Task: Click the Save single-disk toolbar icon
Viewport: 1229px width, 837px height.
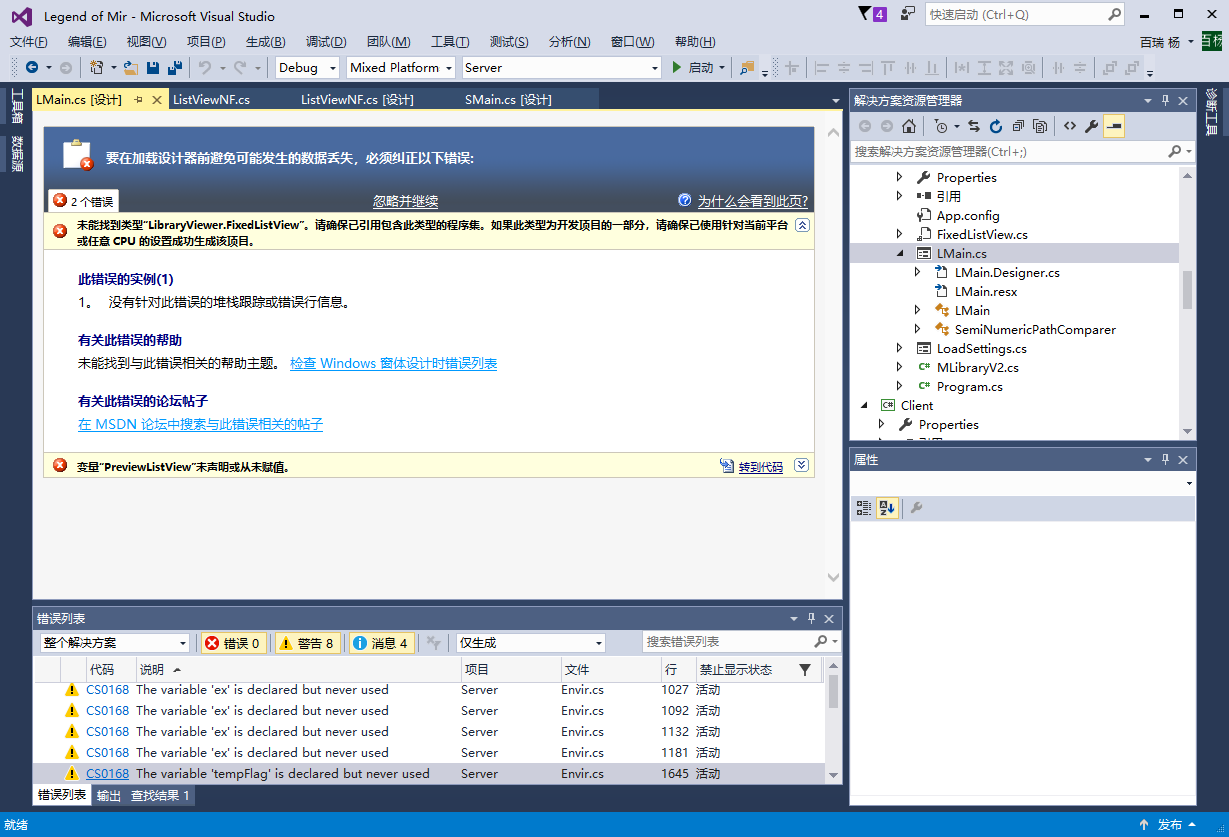Action: [x=153, y=67]
